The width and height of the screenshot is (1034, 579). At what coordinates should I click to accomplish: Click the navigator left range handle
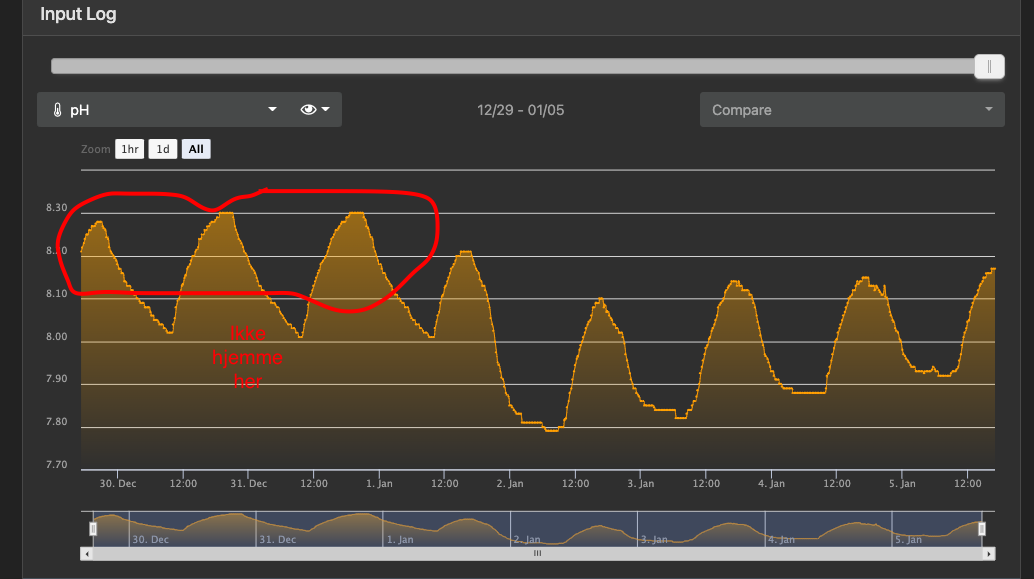tap(93, 528)
